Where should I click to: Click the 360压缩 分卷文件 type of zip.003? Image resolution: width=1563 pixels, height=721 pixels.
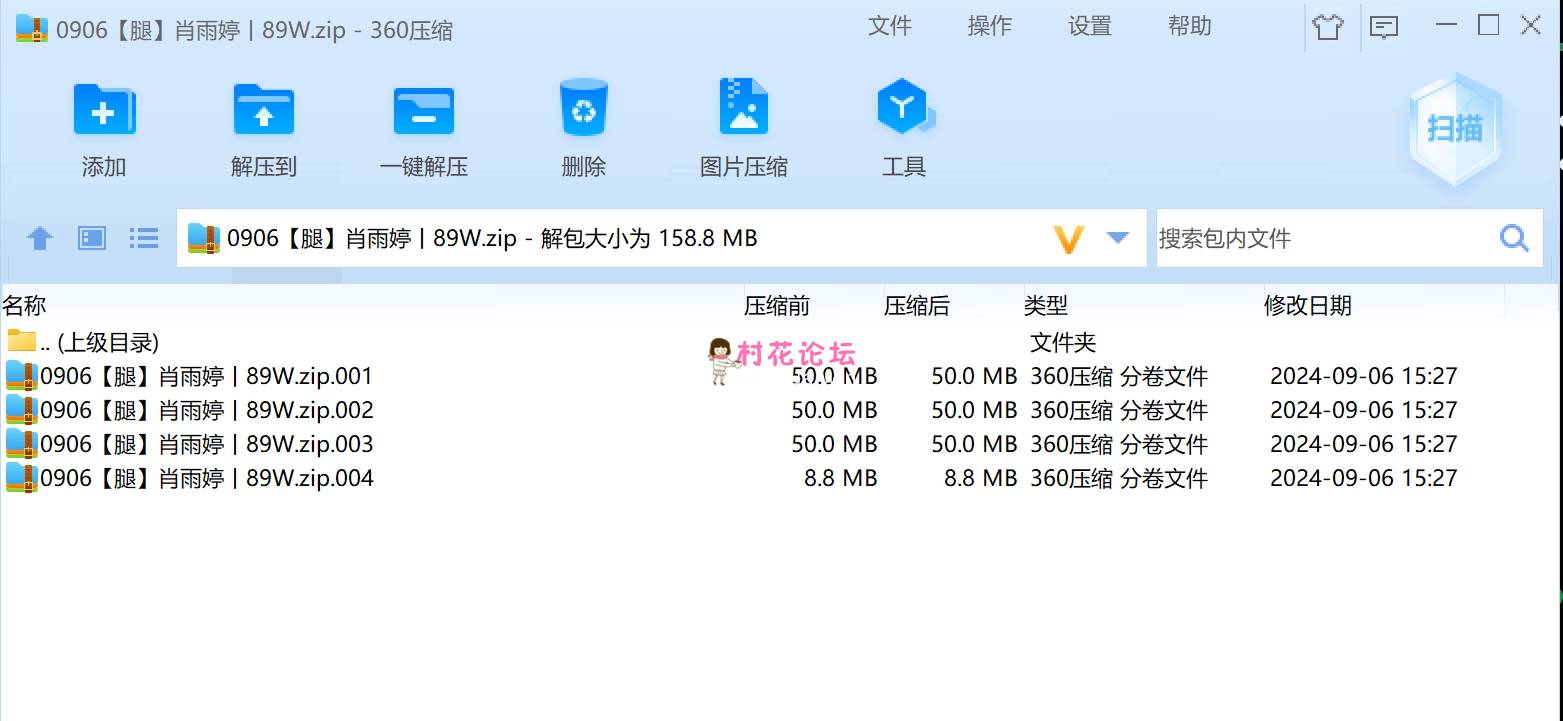coord(1119,444)
